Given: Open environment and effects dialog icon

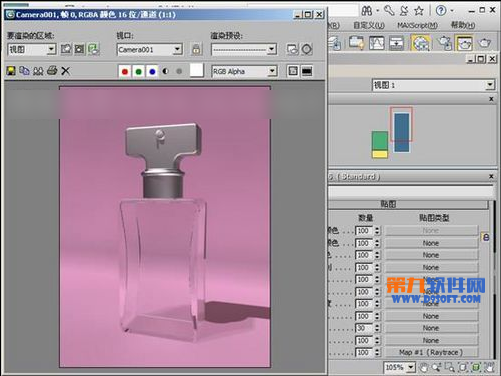Looking at the screenshot, I should (307, 49).
